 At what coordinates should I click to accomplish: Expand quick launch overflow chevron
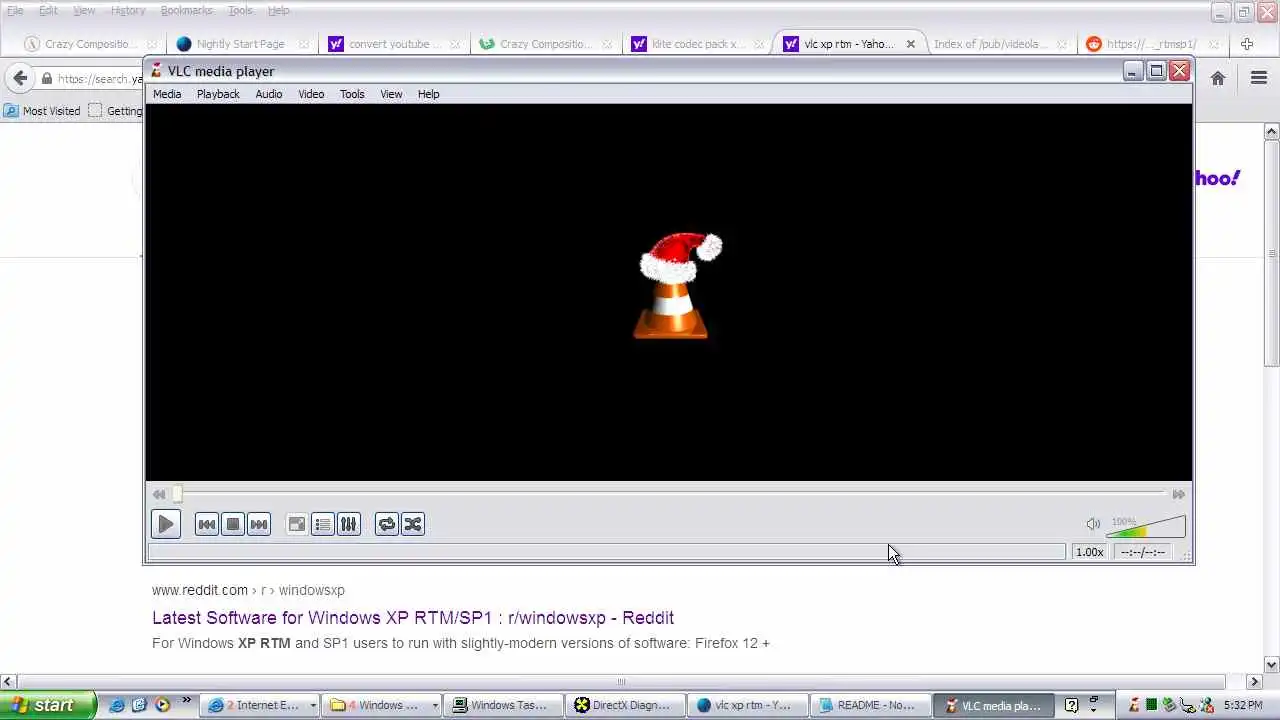click(186, 700)
